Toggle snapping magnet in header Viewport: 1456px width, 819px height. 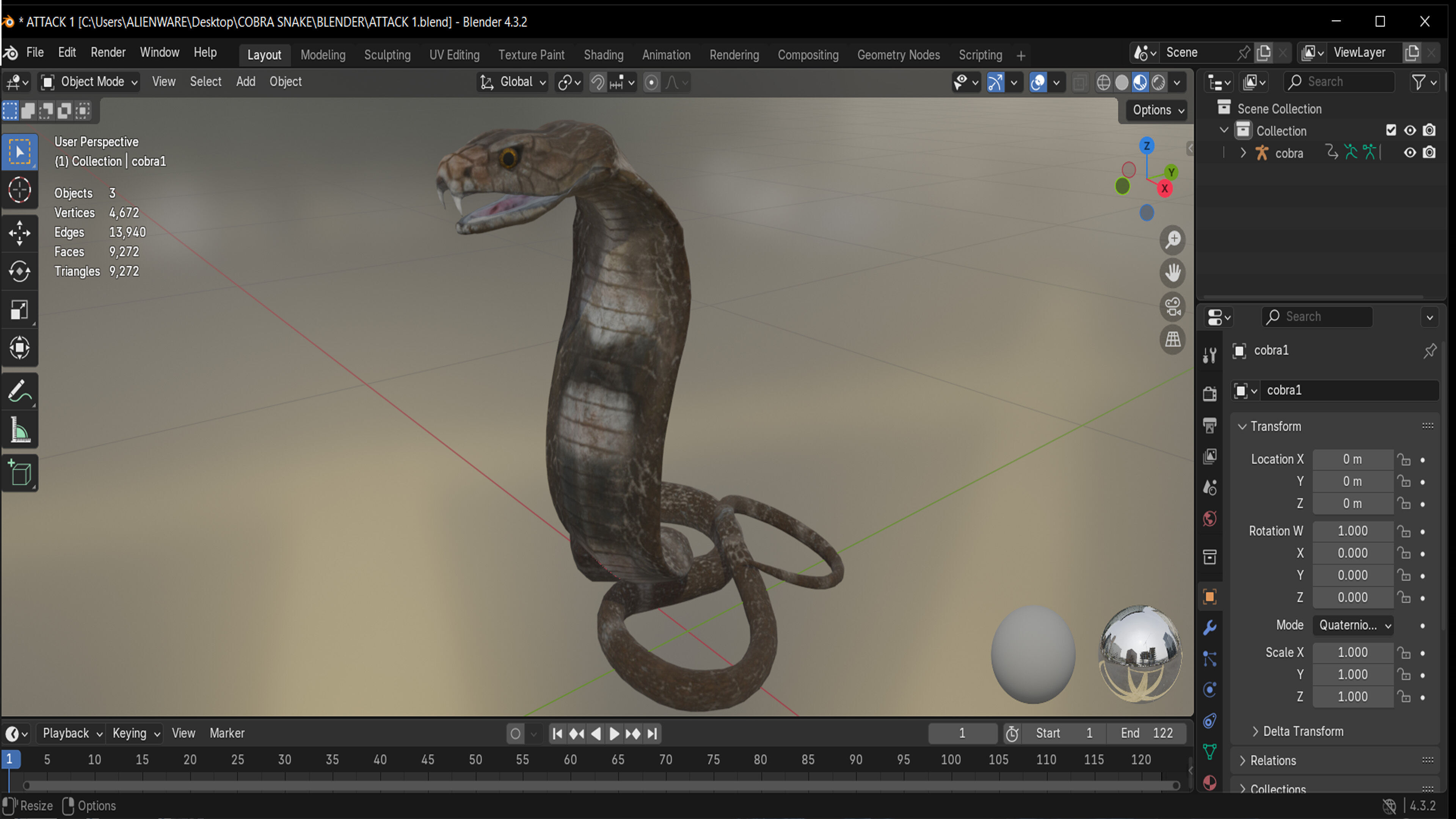(x=597, y=83)
